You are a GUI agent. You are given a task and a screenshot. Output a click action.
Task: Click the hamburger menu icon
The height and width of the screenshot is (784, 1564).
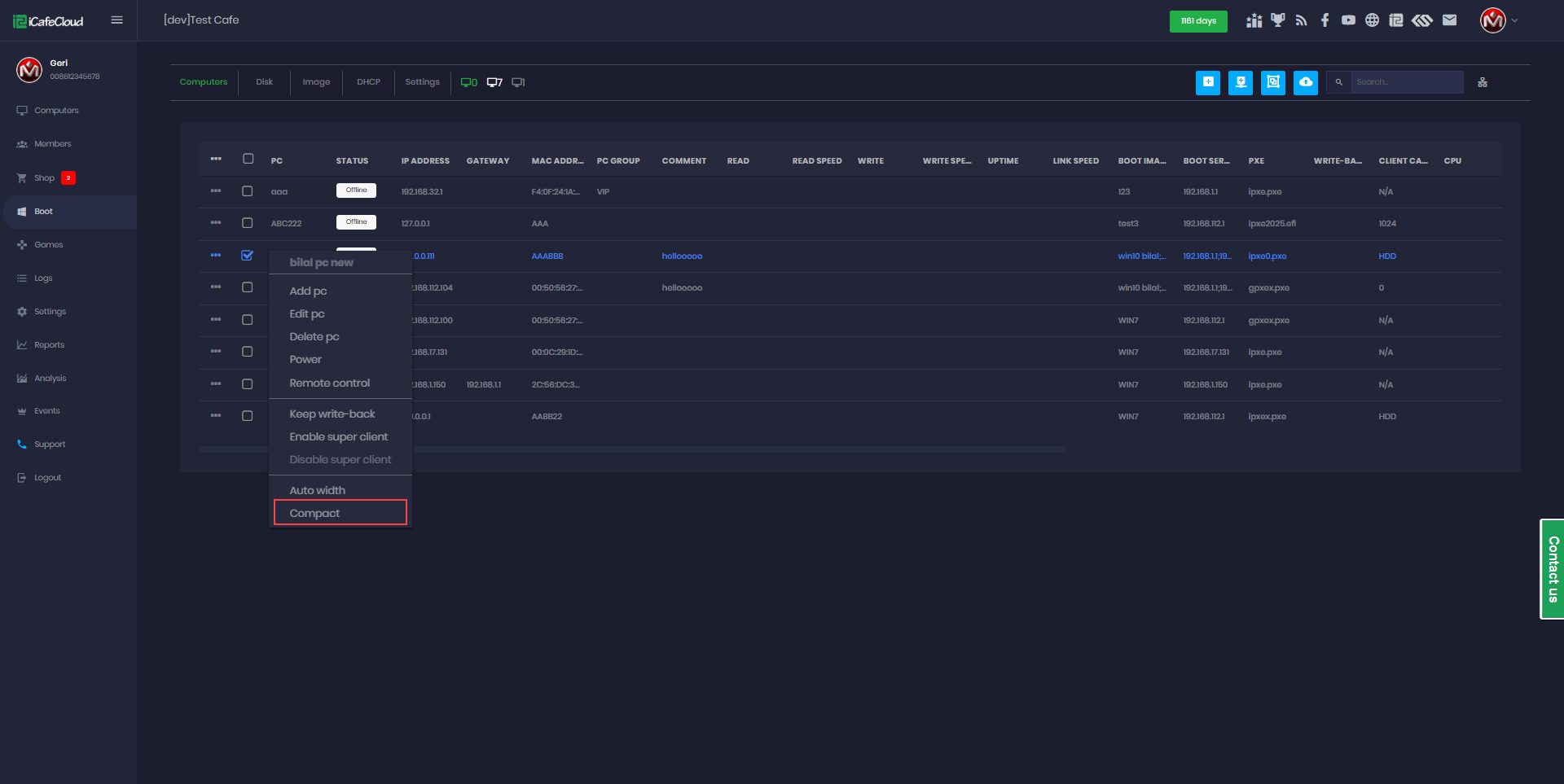[116, 20]
